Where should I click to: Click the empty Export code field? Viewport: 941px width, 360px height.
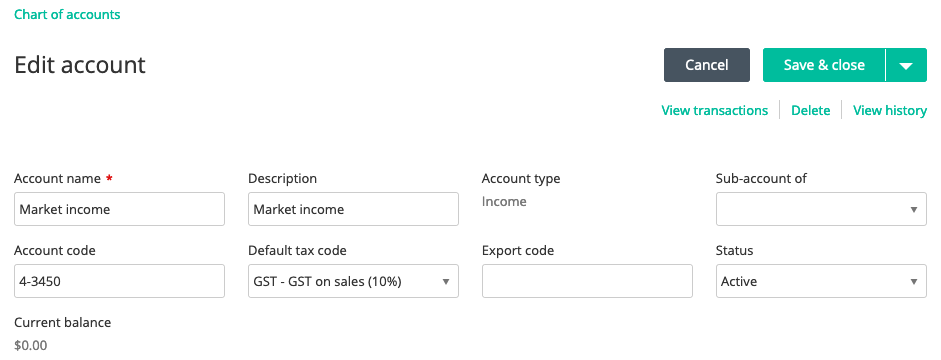click(x=587, y=281)
